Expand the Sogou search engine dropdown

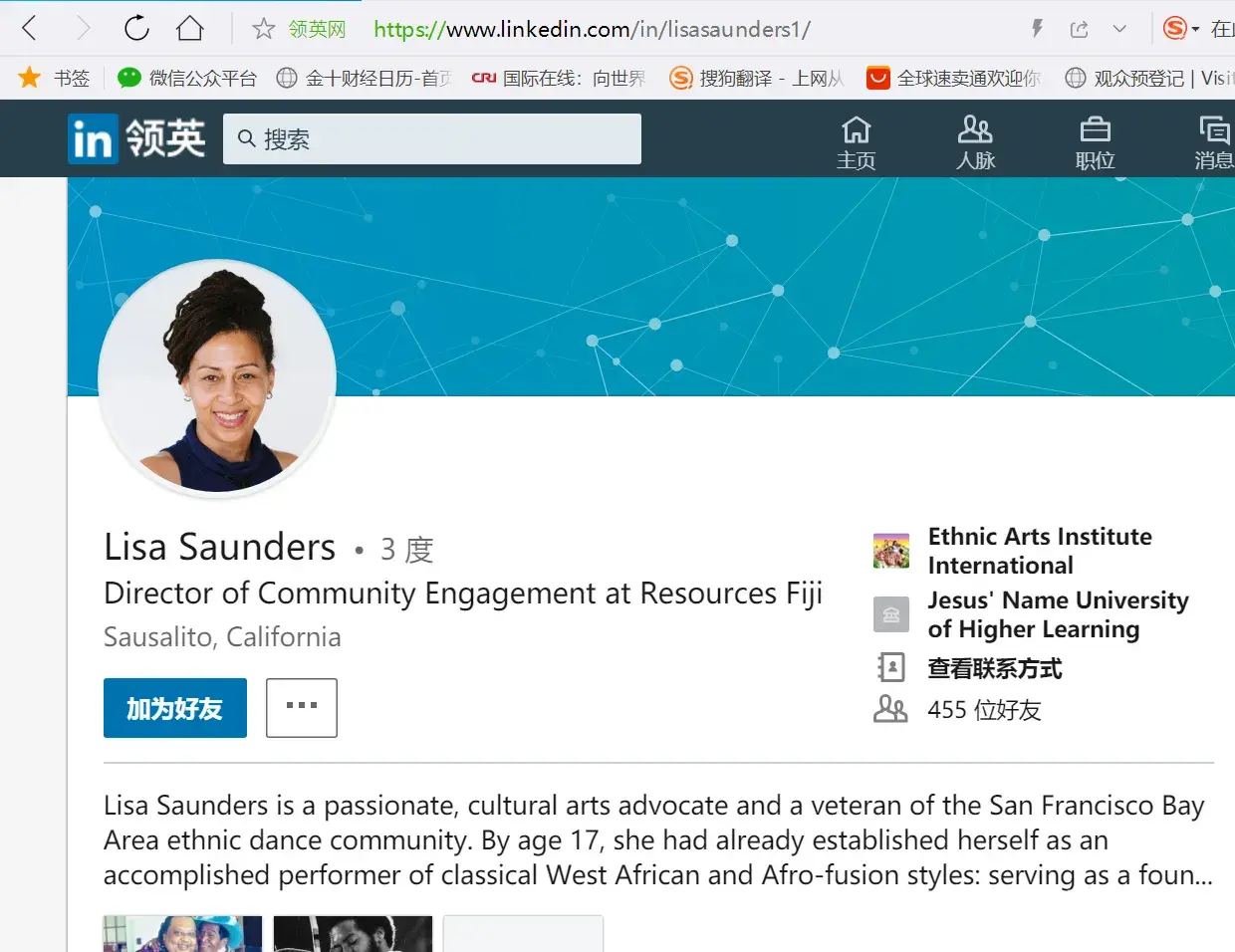[x=1194, y=29]
